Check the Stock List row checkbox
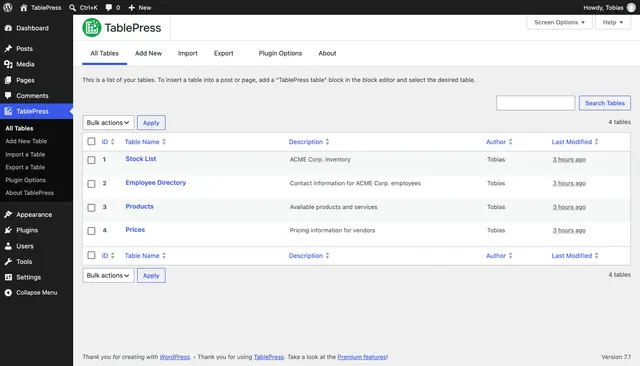The width and height of the screenshot is (640, 366). pos(91,160)
